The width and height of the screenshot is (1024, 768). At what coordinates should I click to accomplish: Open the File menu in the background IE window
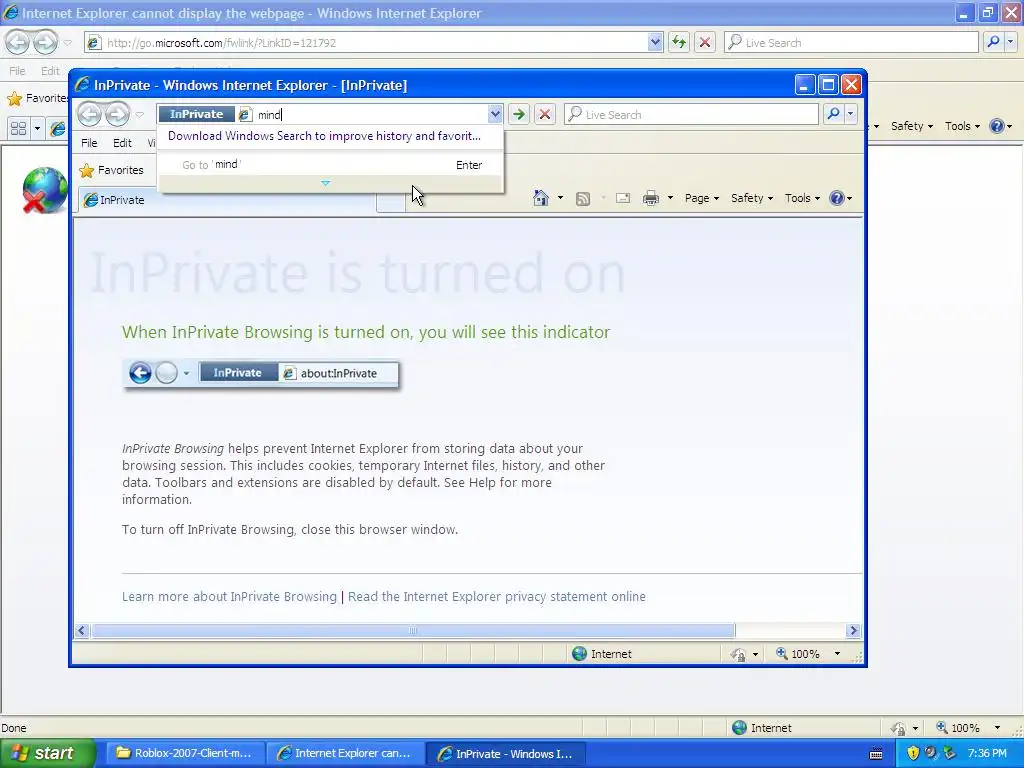tap(17, 71)
